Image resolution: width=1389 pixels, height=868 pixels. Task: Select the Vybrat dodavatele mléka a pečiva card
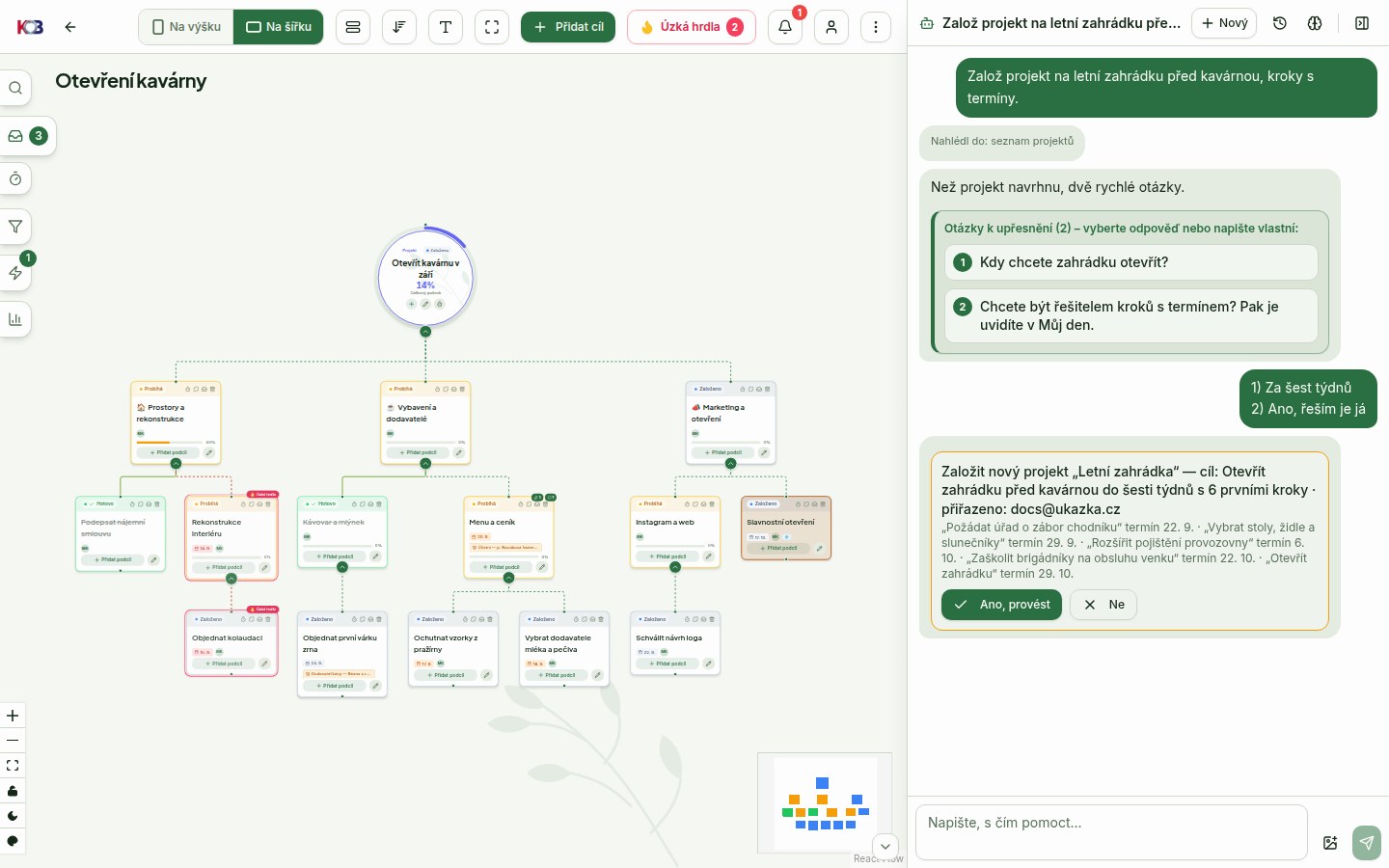coord(564,648)
